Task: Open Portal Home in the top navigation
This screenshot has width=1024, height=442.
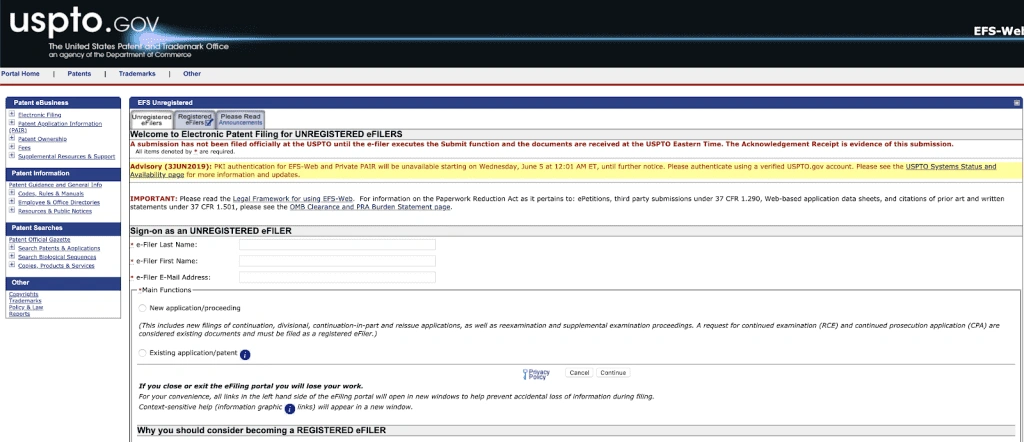Action: click(x=20, y=74)
